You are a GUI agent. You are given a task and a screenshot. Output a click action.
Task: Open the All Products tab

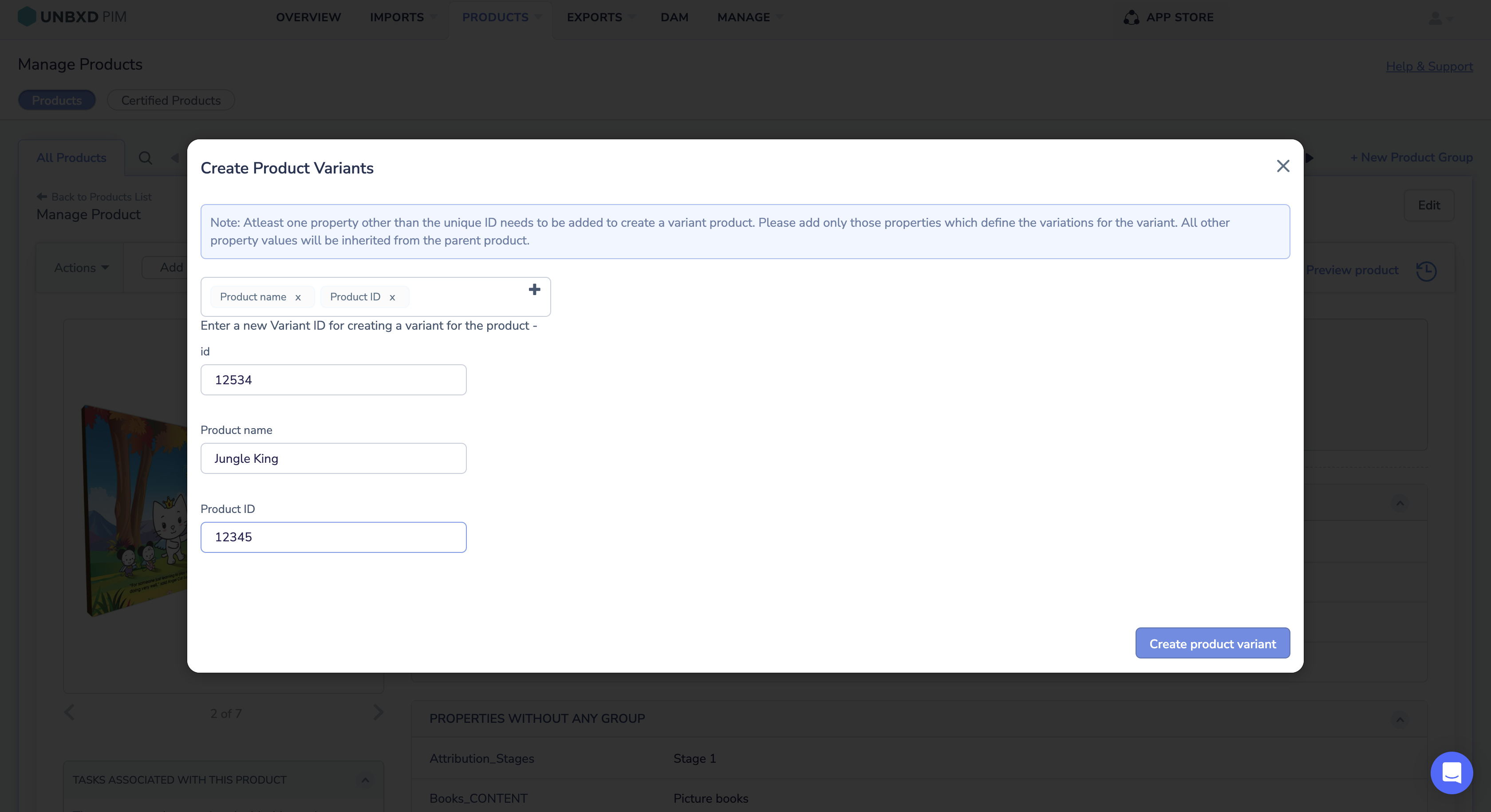71,158
